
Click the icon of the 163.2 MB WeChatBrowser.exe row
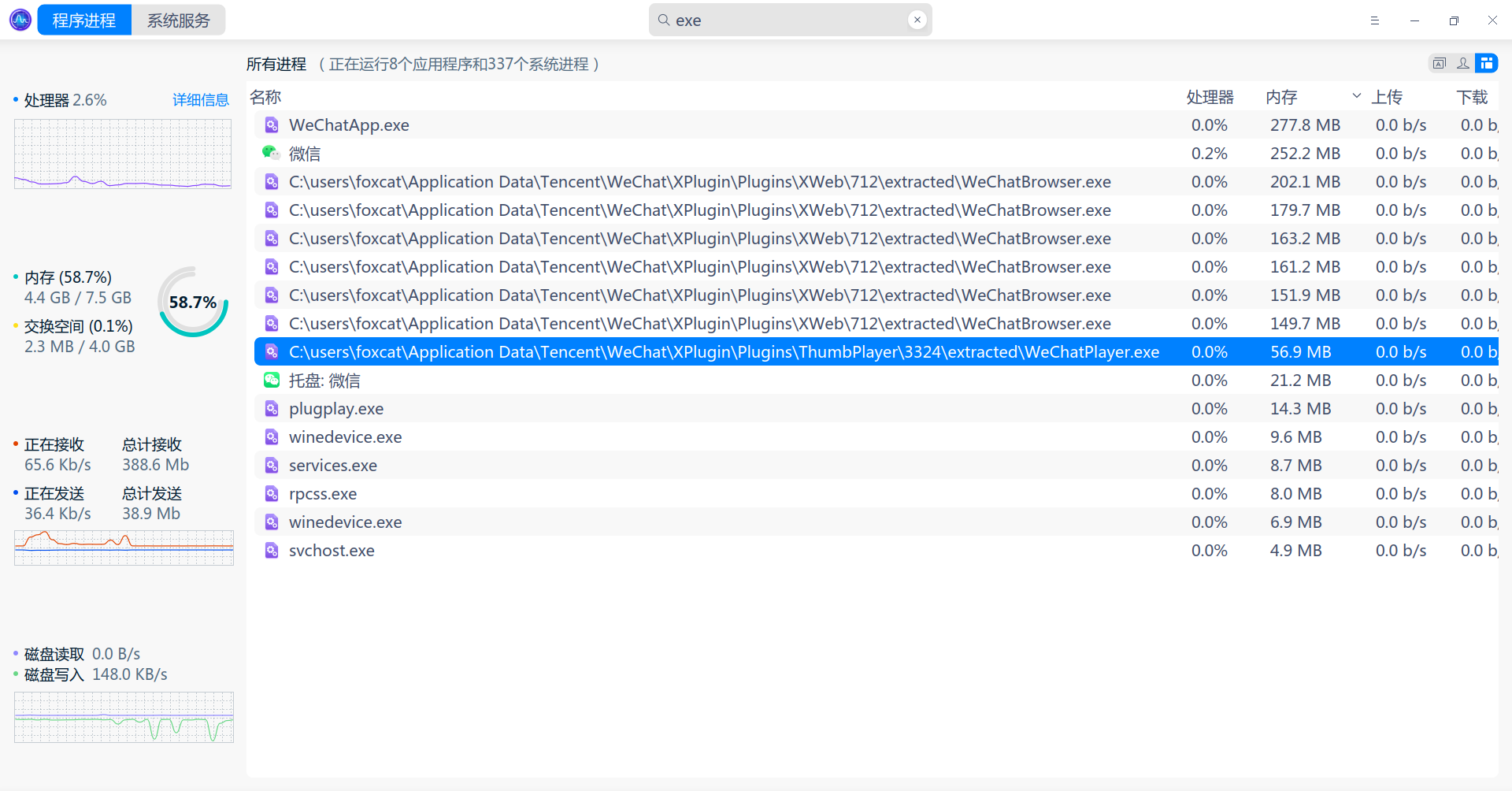click(x=272, y=238)
